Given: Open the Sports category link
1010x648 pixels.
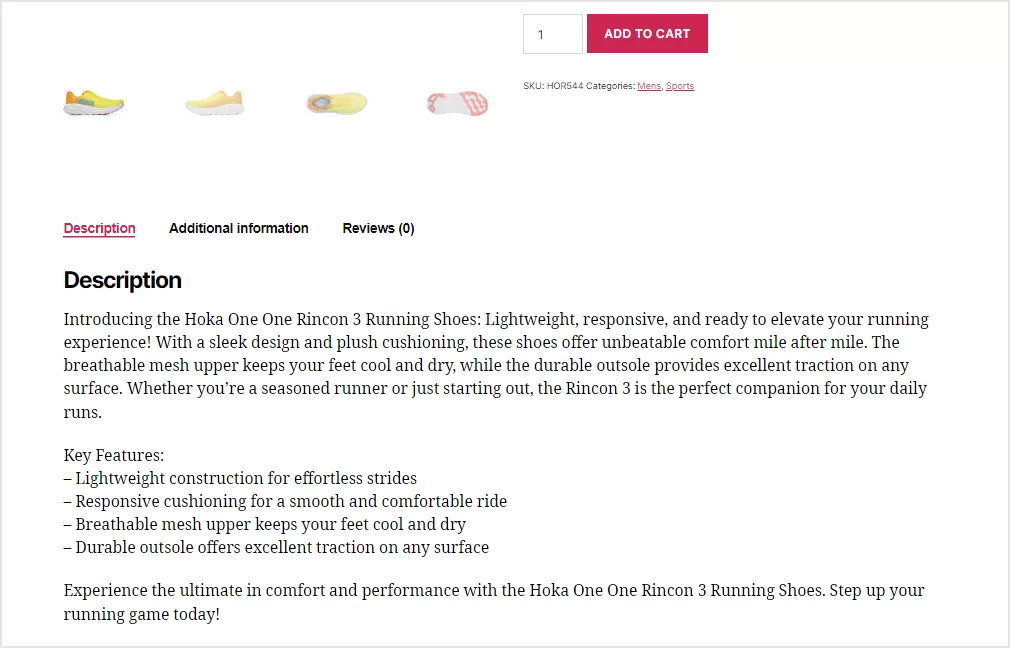Looking at the screenshot, I should click(679, 86).
